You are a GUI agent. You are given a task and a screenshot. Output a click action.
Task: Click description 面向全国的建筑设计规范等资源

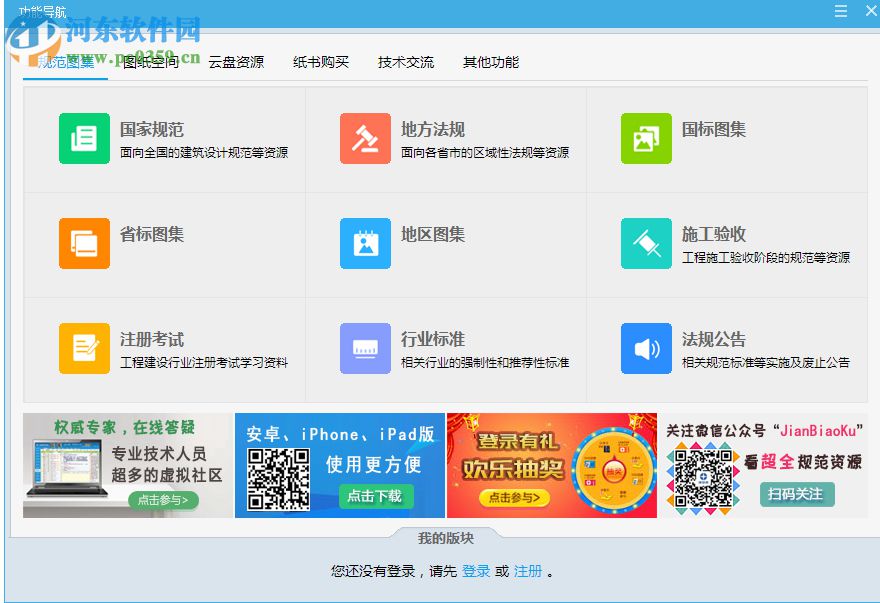[x=204, y=153]
